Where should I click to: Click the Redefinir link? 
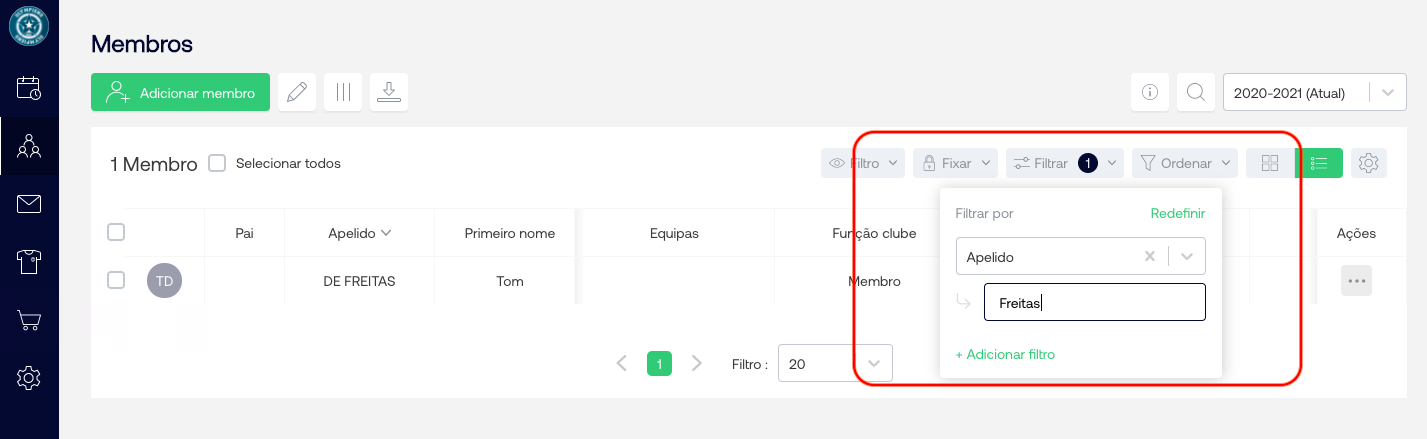[1177, 213]
